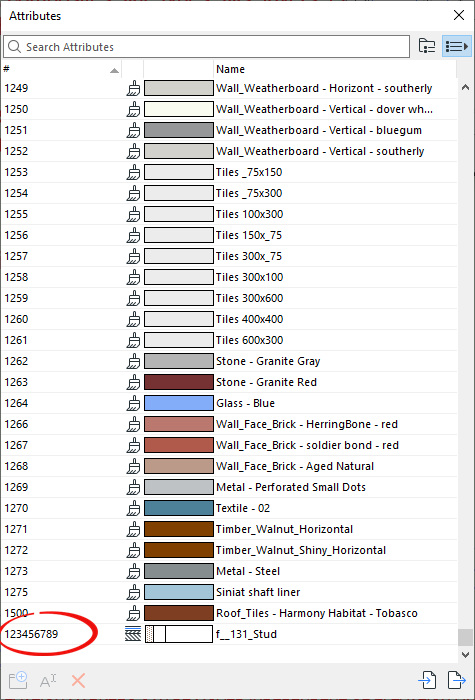Click surface icon for Timber_Walnut_Horizontal
The width and height of the screenshot is (475, 700).
[133, 529]
